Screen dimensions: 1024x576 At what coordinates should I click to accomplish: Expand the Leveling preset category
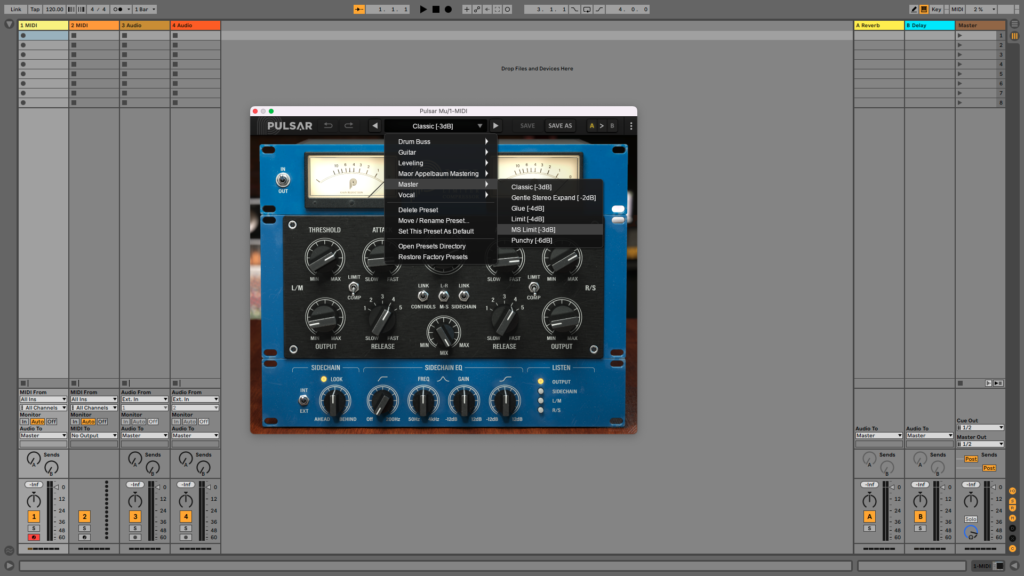[x=441, y=163]
